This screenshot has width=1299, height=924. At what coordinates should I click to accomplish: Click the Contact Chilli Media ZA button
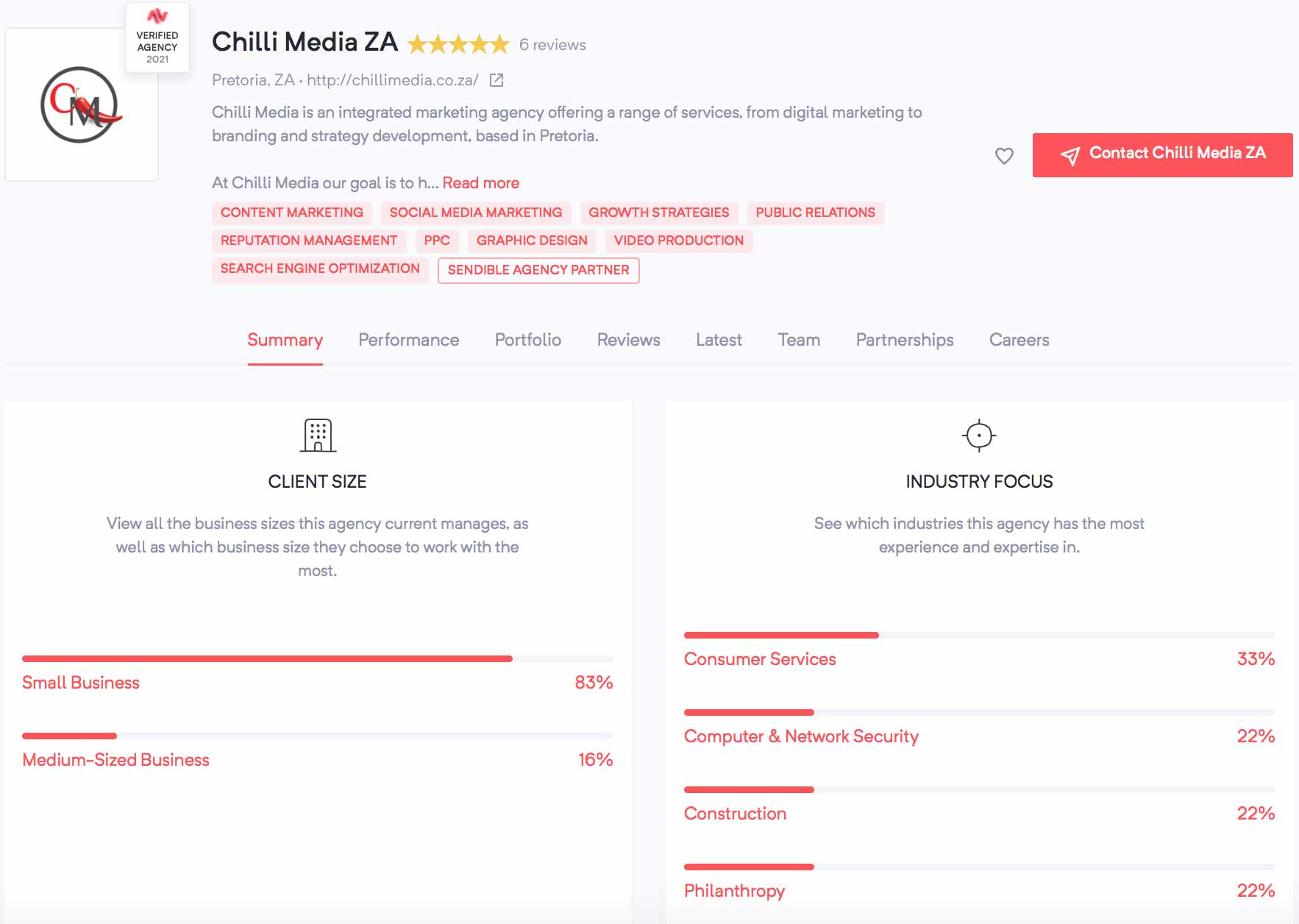click(x=1162, y=155)
